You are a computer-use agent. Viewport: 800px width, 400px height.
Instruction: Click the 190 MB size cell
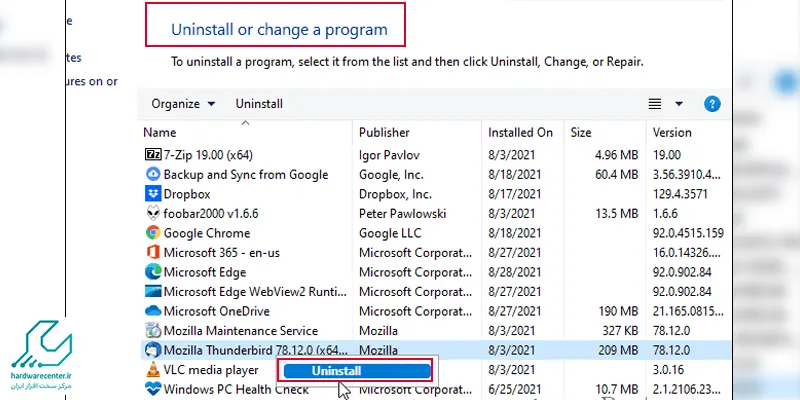tap(620, 311)
